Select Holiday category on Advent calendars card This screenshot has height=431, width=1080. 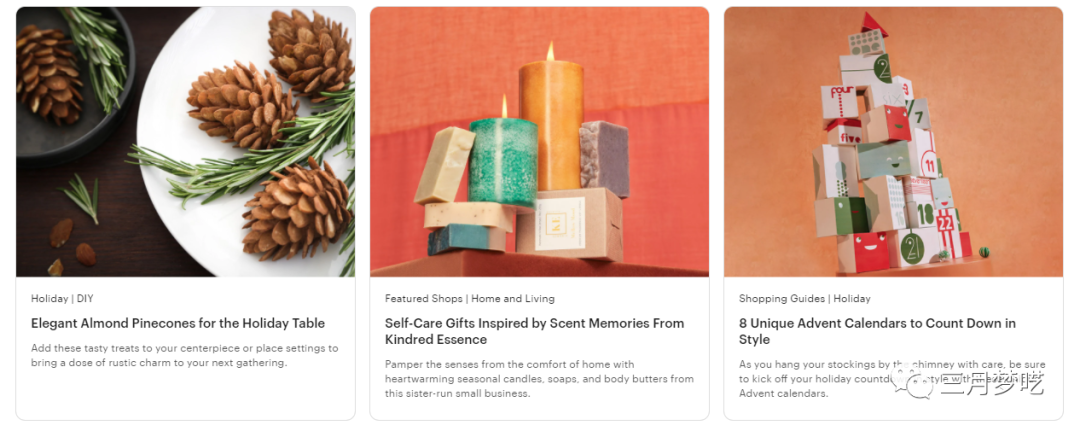[852, 299]
